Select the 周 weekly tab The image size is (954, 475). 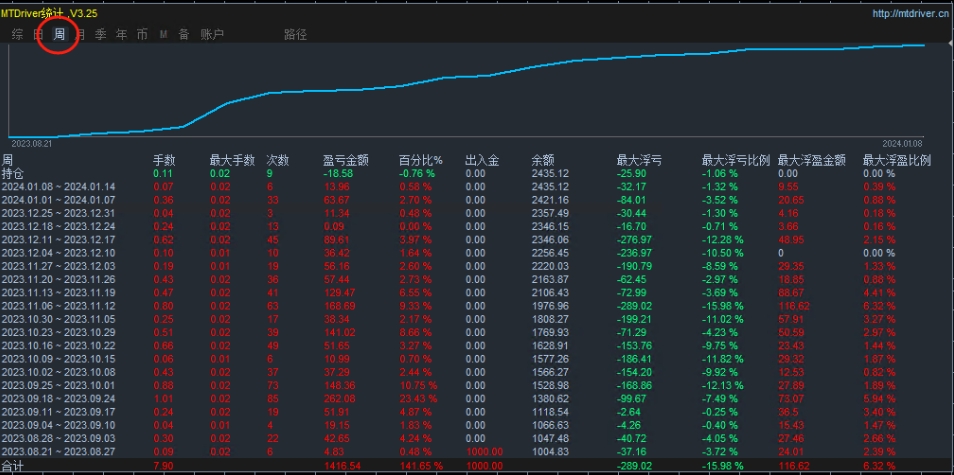[x=59, y=35]
